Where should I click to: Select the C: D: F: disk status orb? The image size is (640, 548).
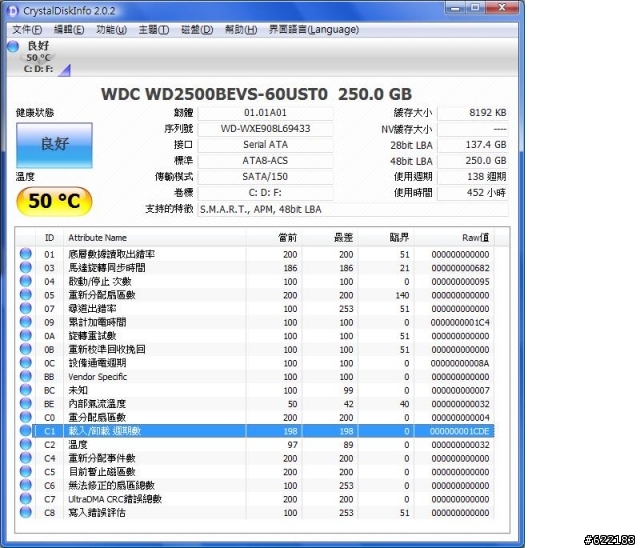13,46
